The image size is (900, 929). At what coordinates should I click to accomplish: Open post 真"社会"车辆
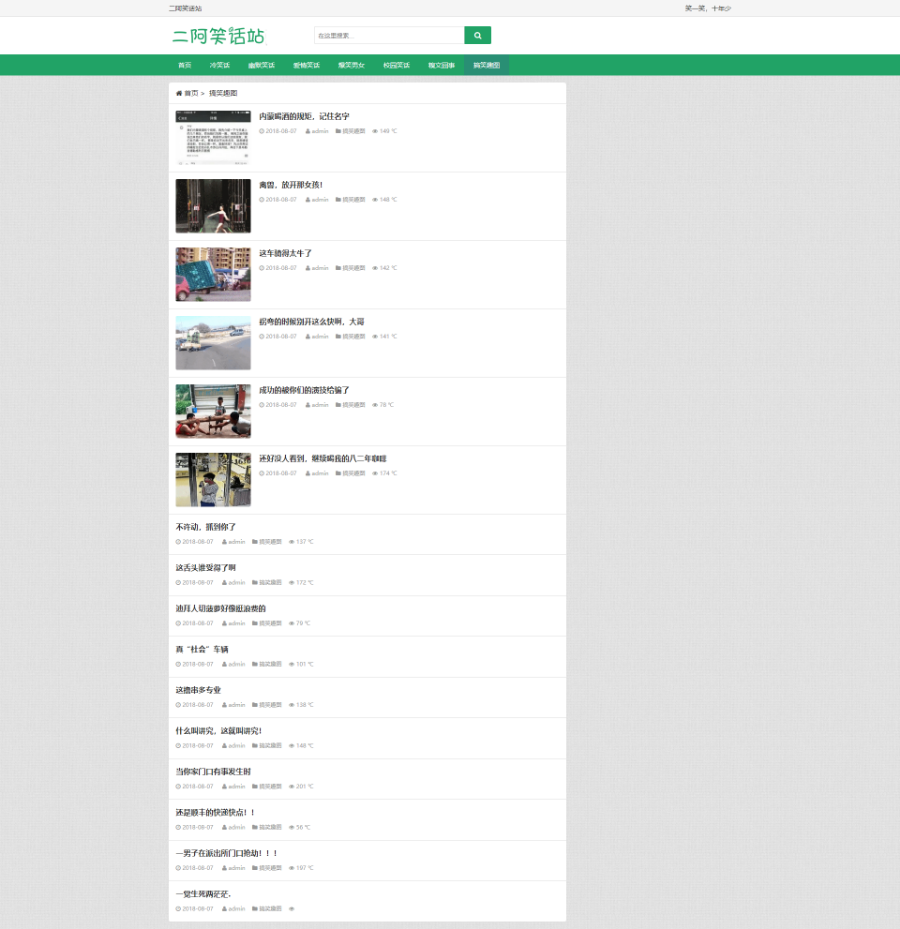(x=202, y=650)
